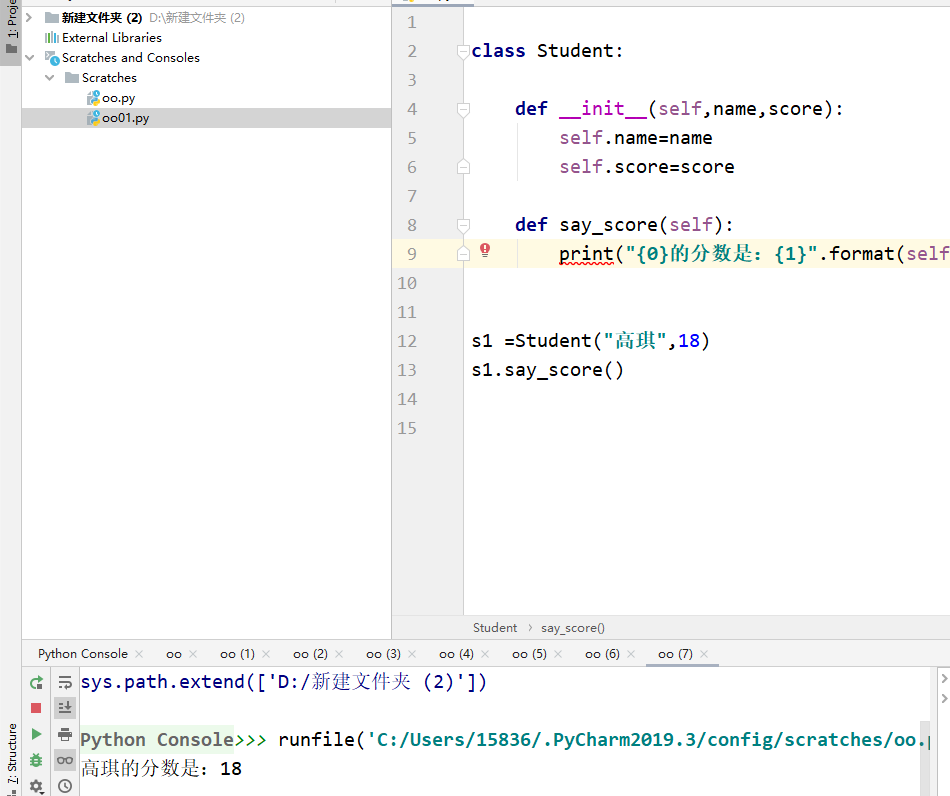Stop the running console with red square
950x796 pixels.
pyautogui.click(x=36, y=708)
